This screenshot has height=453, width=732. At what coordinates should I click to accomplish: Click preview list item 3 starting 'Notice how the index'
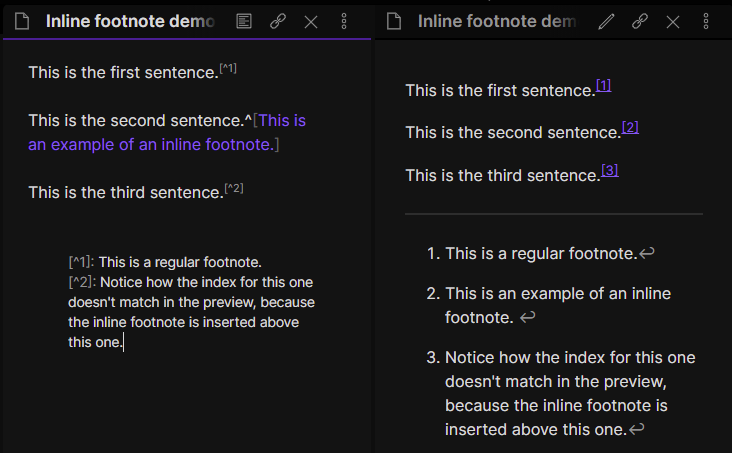coord(570,393)
